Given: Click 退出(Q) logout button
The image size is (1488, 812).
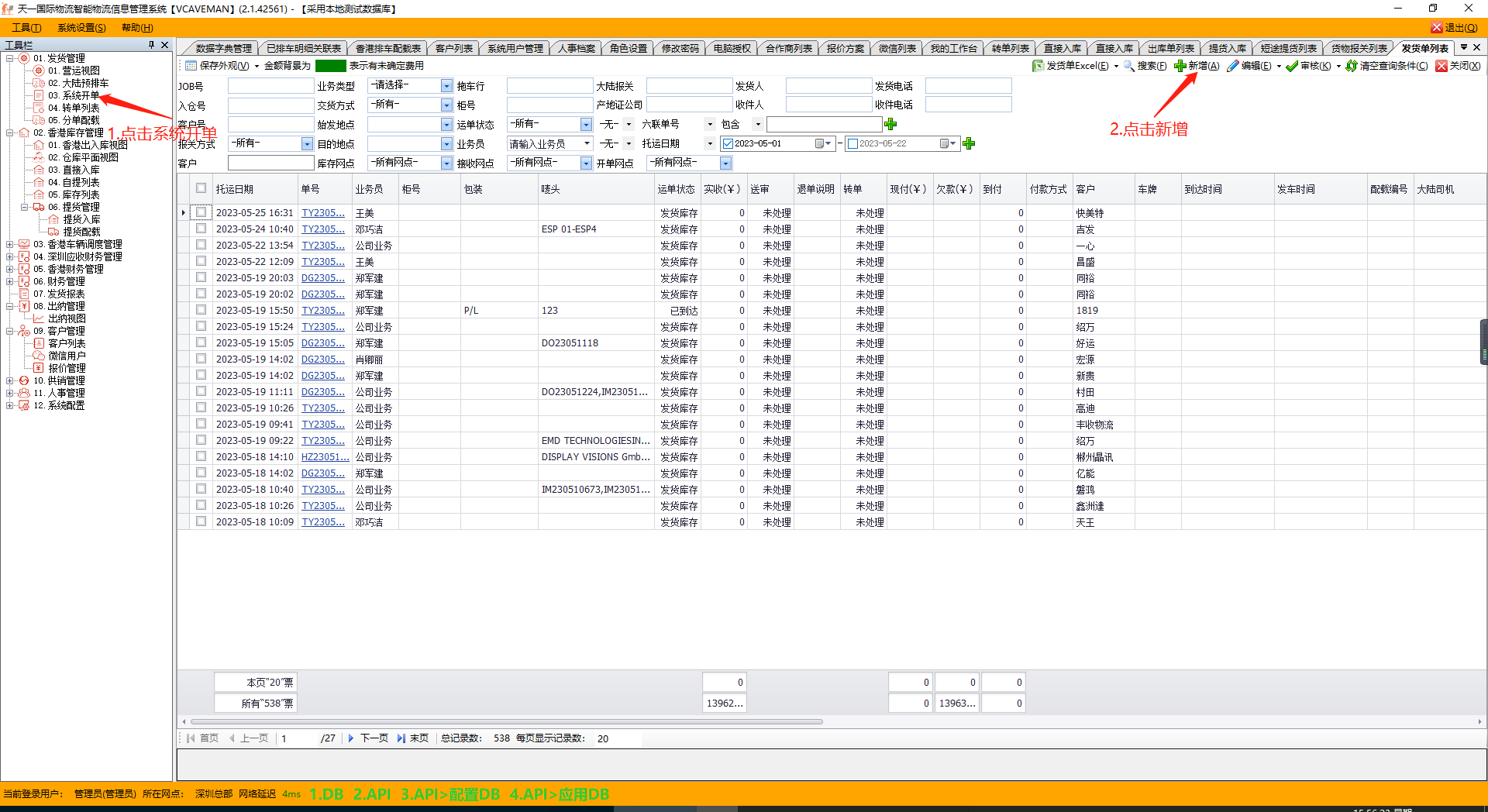Looking at the screenshot, I should [1454, 27].
